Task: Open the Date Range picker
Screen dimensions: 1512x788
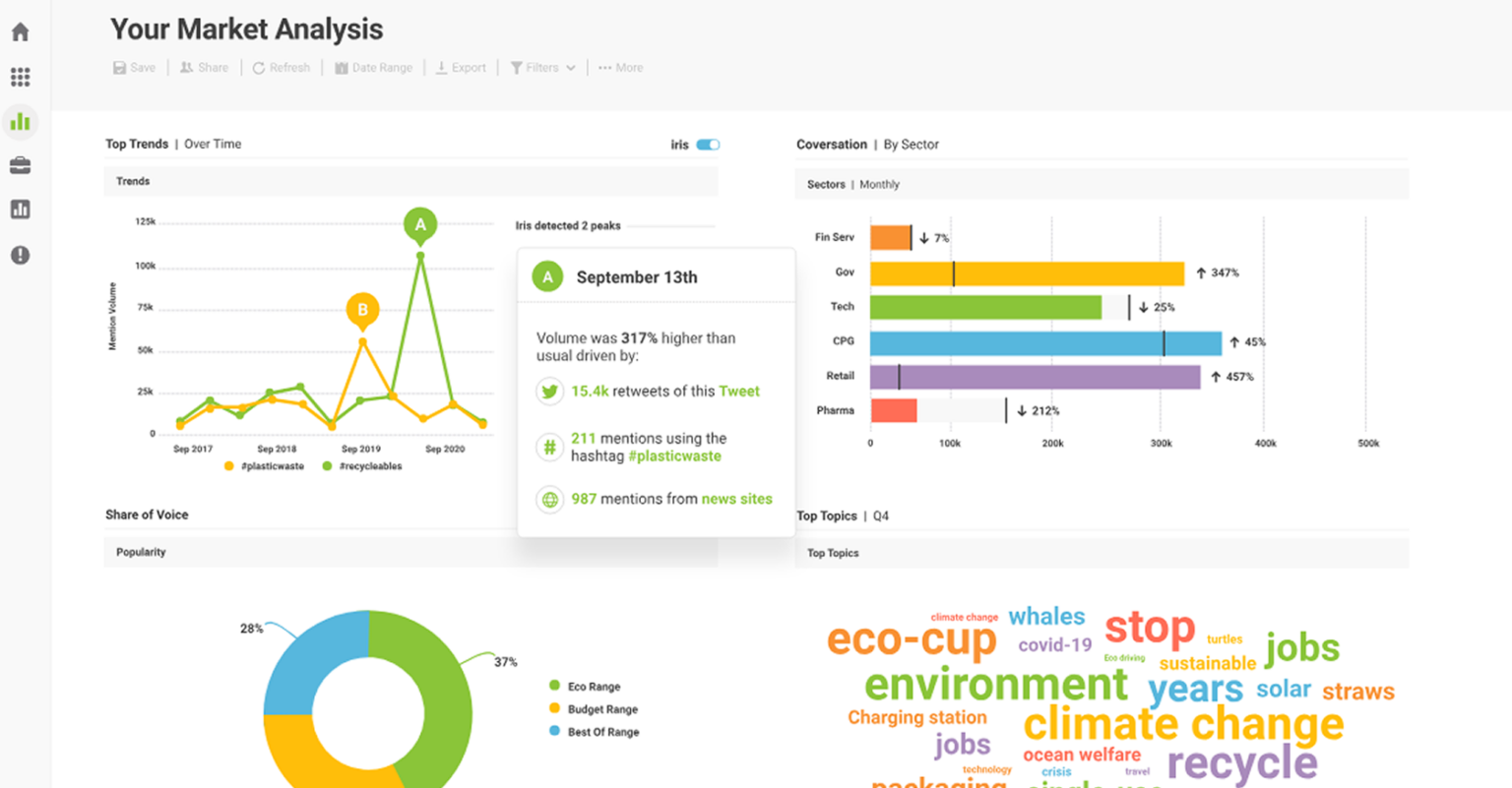Action: (x=373, y=68)
